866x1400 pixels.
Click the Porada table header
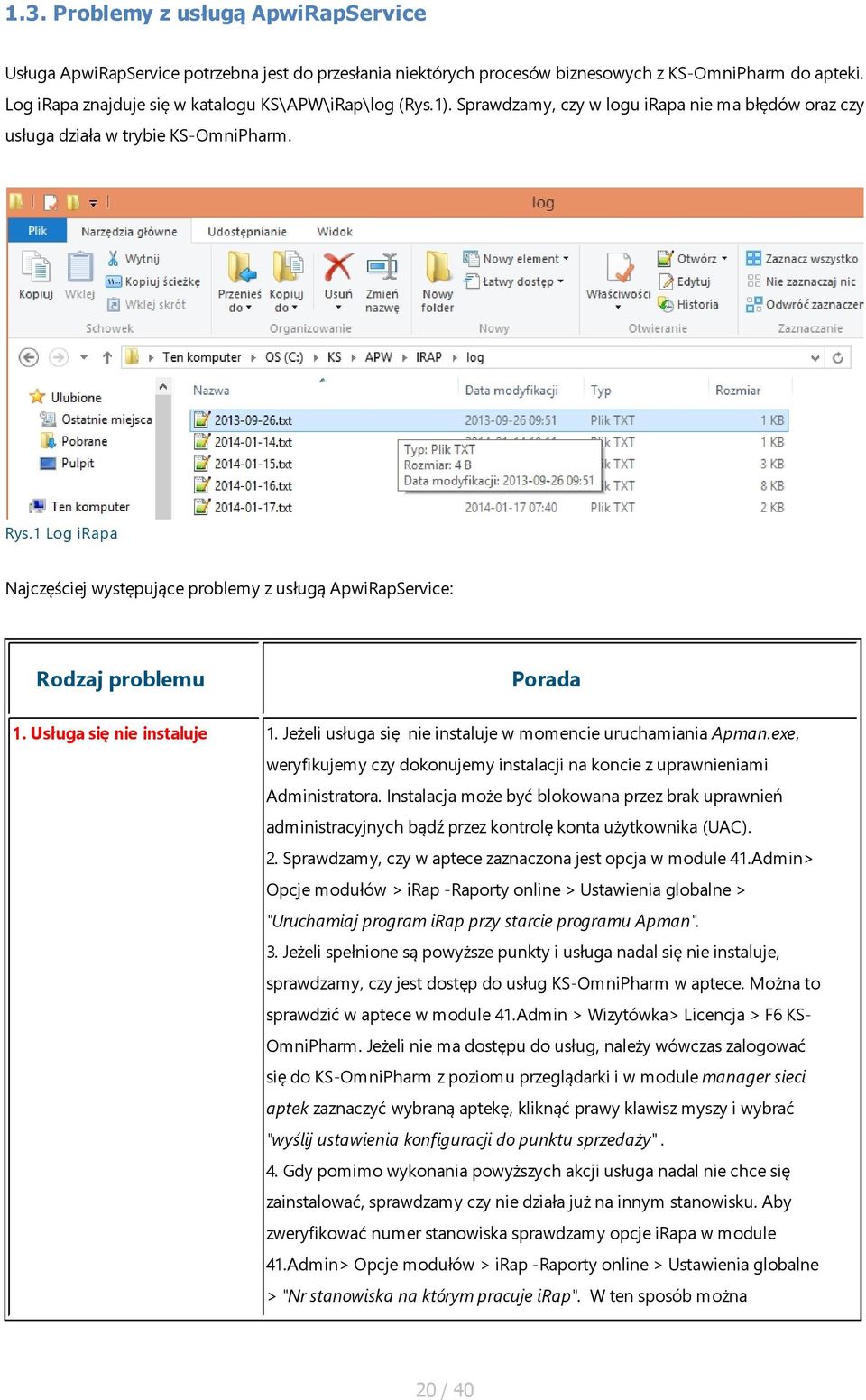[546, 679]
